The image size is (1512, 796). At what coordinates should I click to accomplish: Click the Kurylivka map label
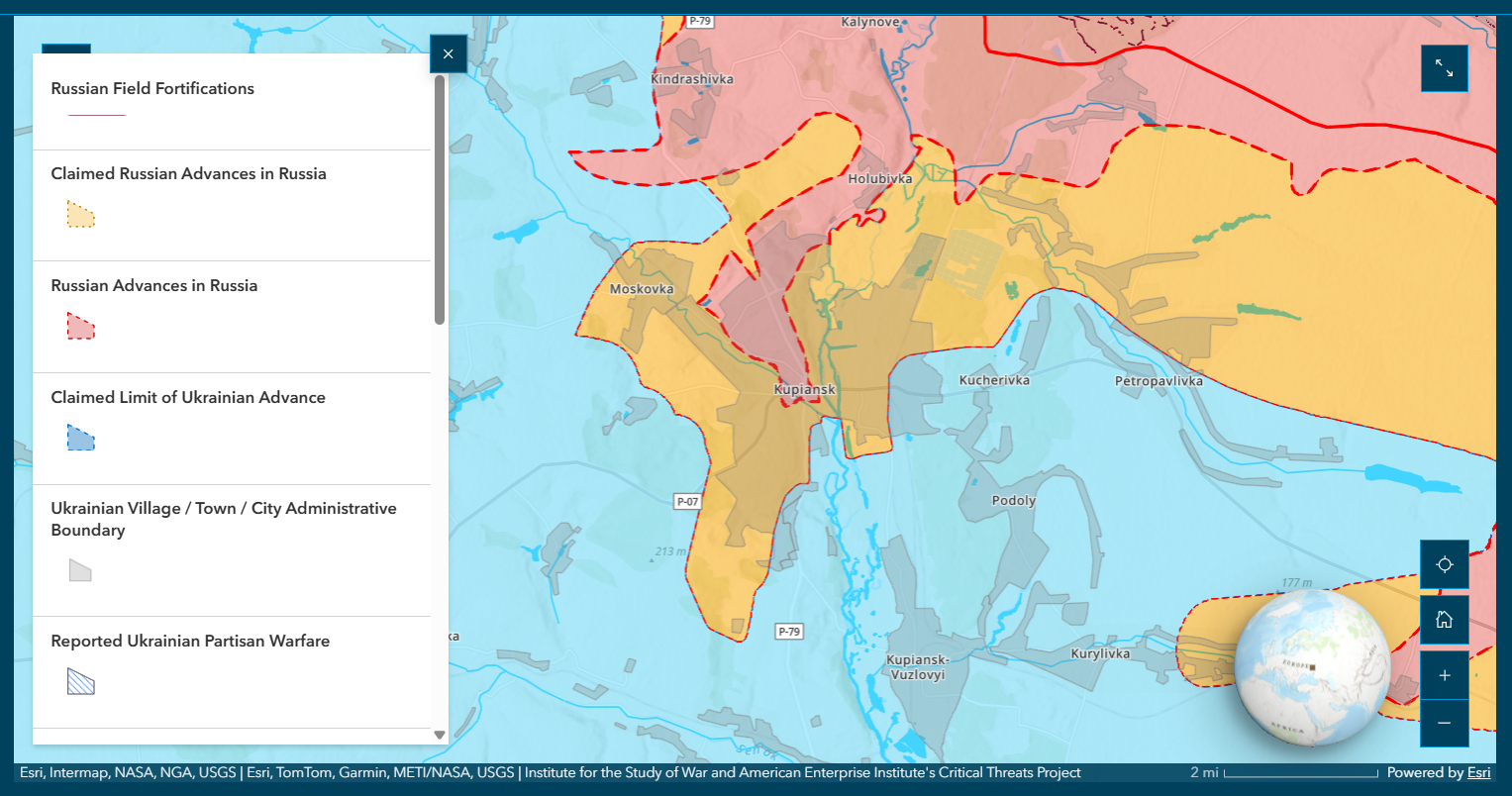(x=1100, y=654)
